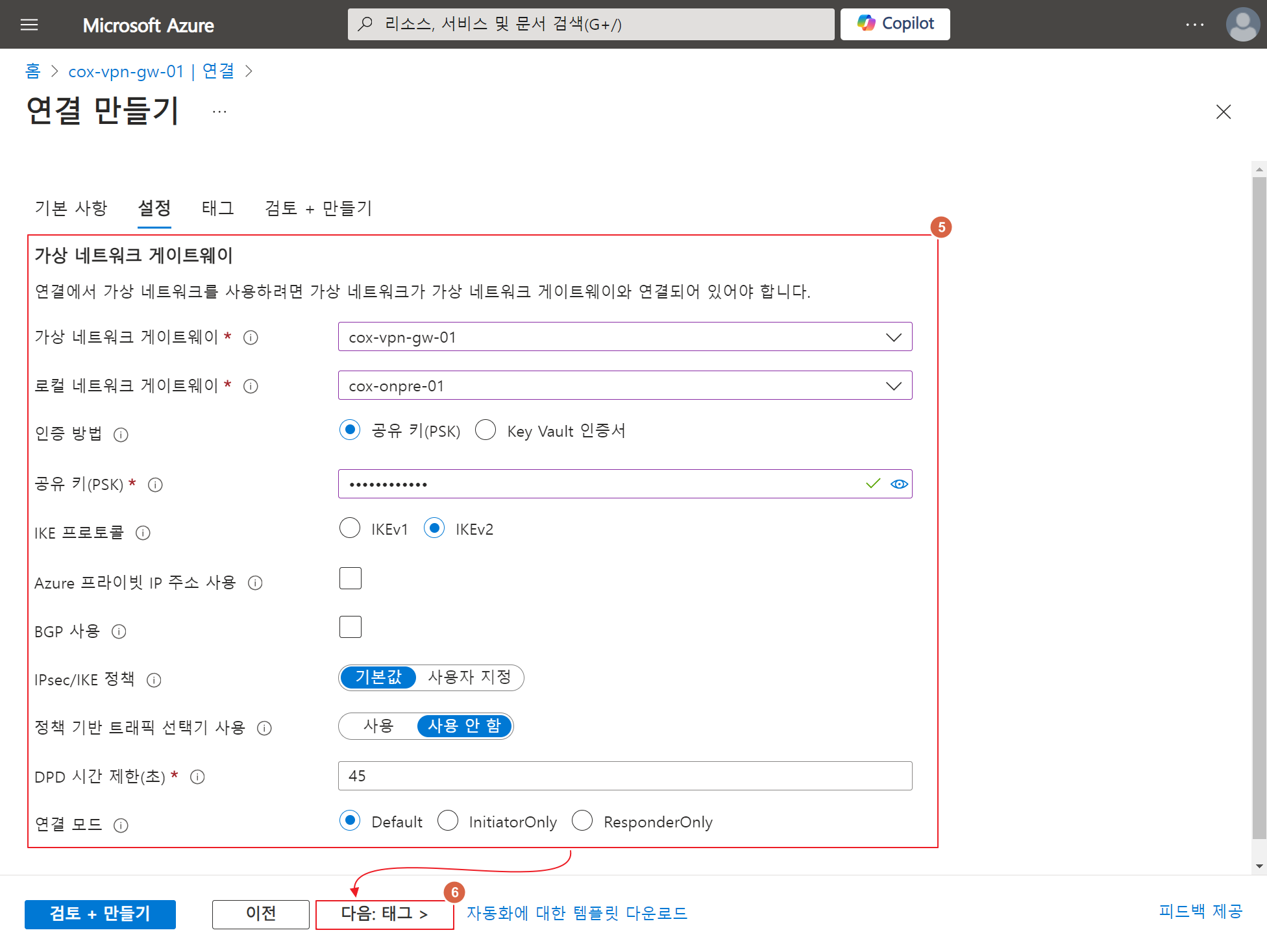Reveal the PSK with the eye icon
The image size is (1267, 952).
(899, 484)
